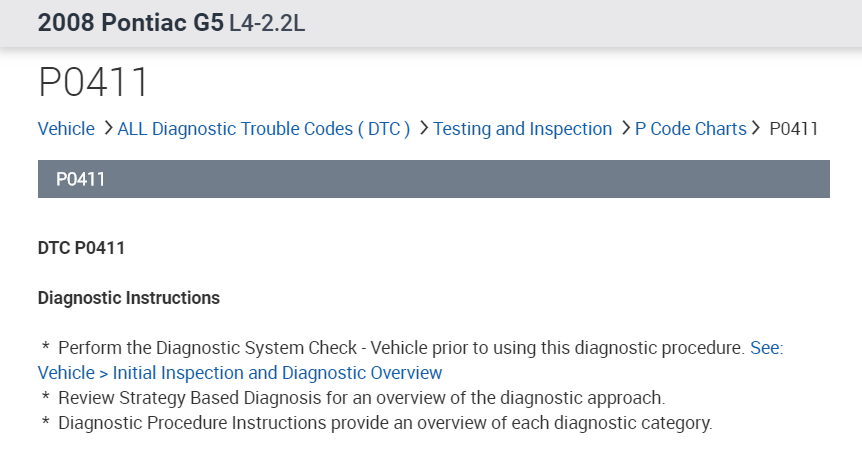Screen dimensions: 862x457
Task: Click the 'See:' link text
Action: (767, 348)
